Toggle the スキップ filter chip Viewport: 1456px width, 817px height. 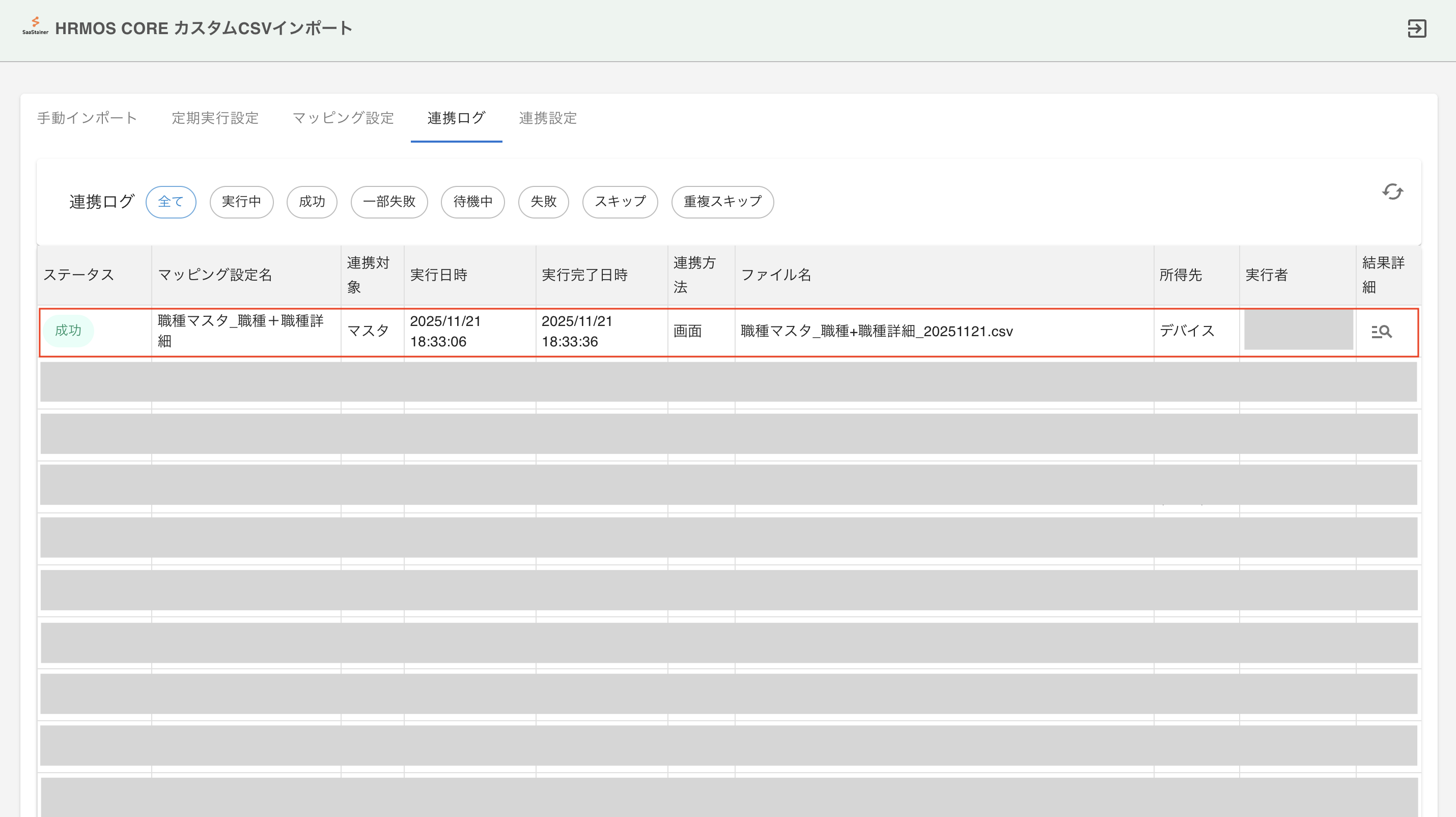click(620, 202)
